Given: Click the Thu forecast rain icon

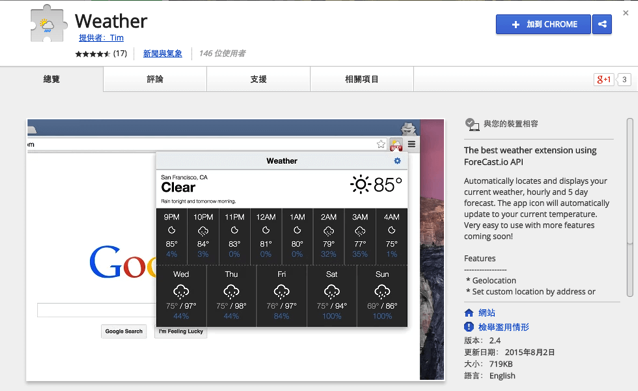Looking at the screenshot, I should pyautogui.click(x=231, y=291).
